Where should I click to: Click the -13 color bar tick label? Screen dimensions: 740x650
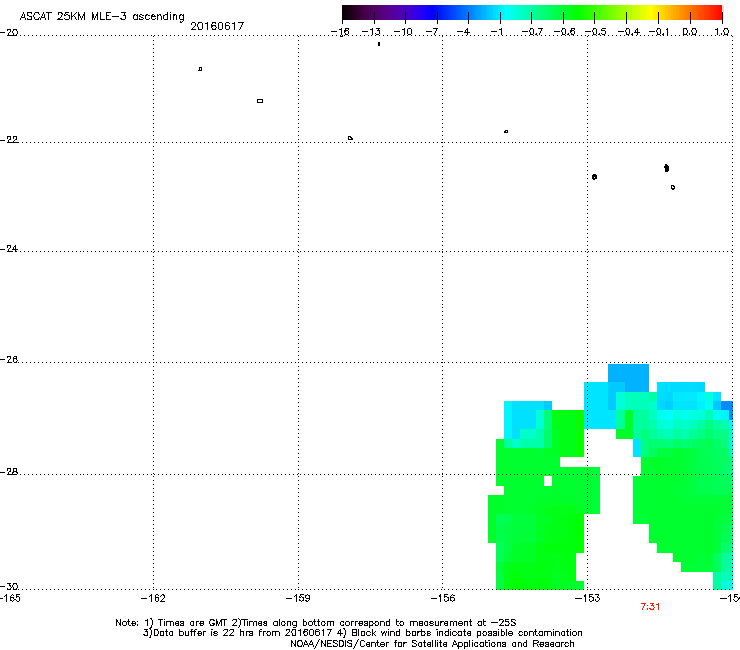371,32
